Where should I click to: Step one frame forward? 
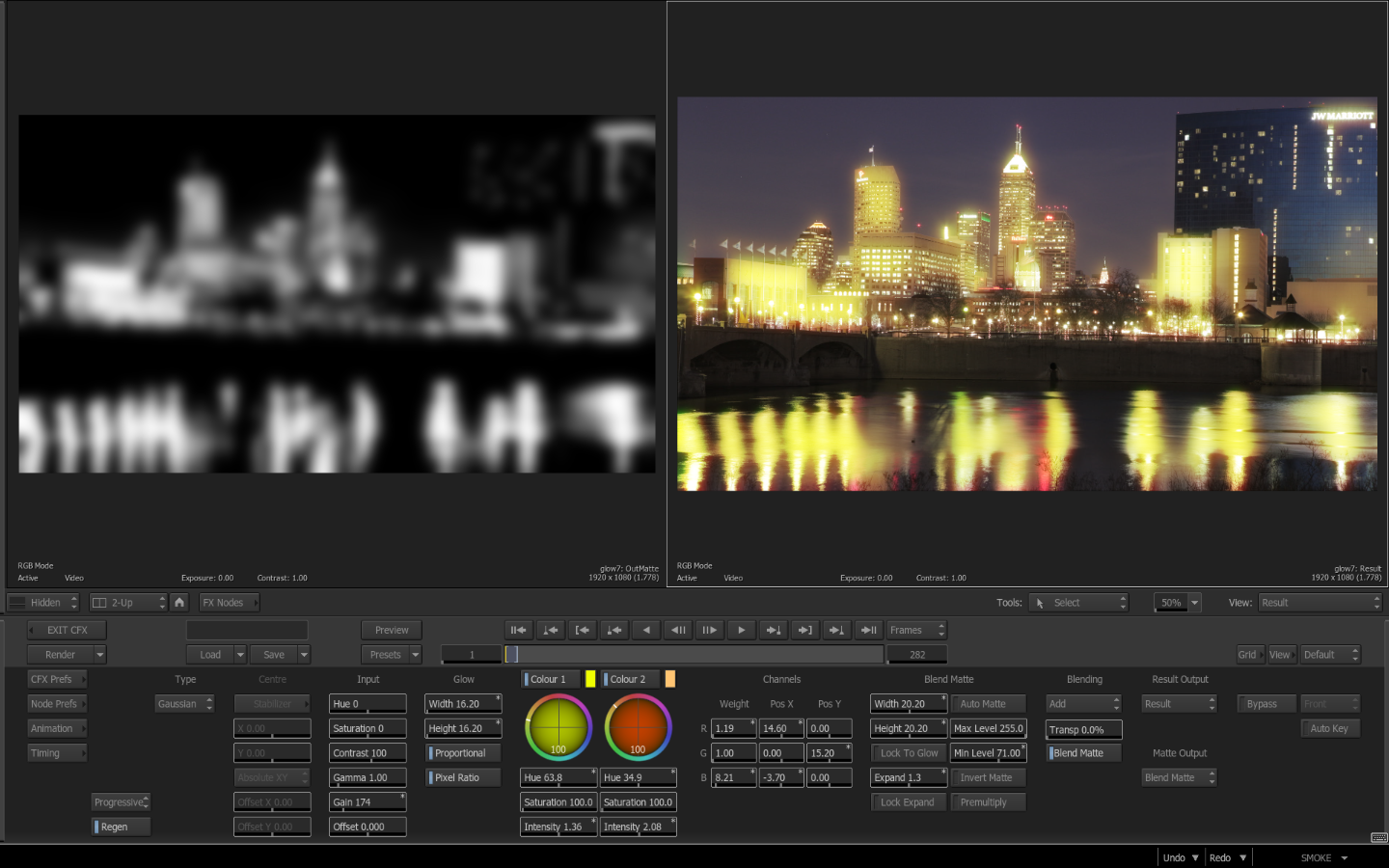pyautogui.click(x=709, y=630)
